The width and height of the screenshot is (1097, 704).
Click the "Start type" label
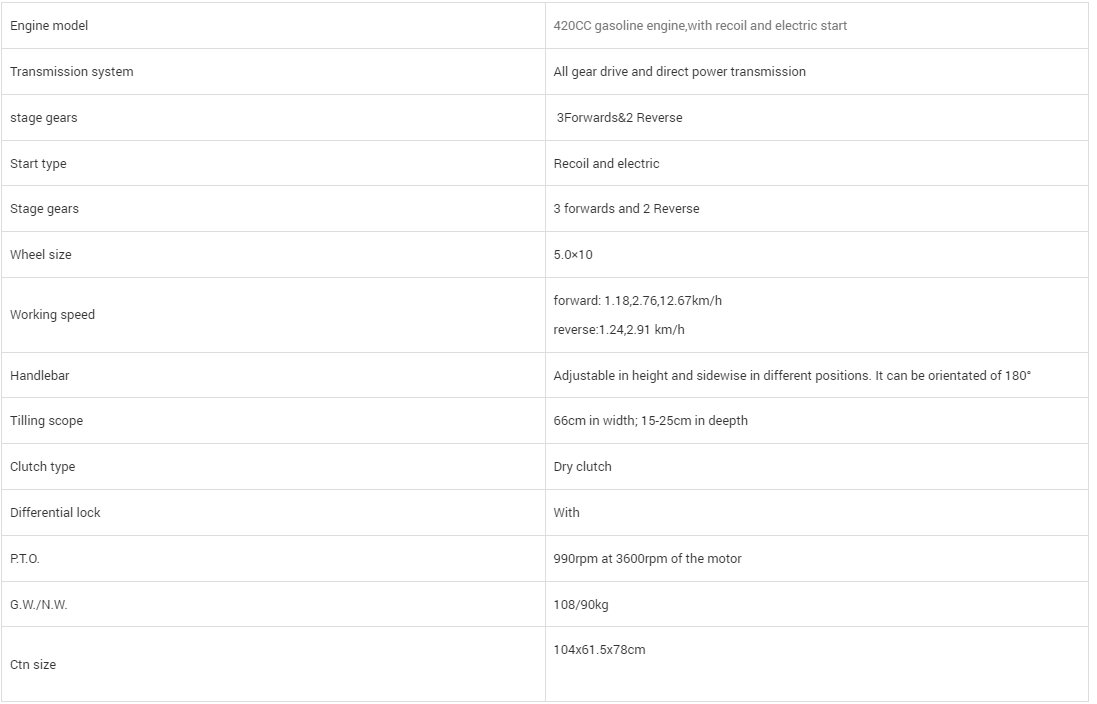[x=38, y=164]
